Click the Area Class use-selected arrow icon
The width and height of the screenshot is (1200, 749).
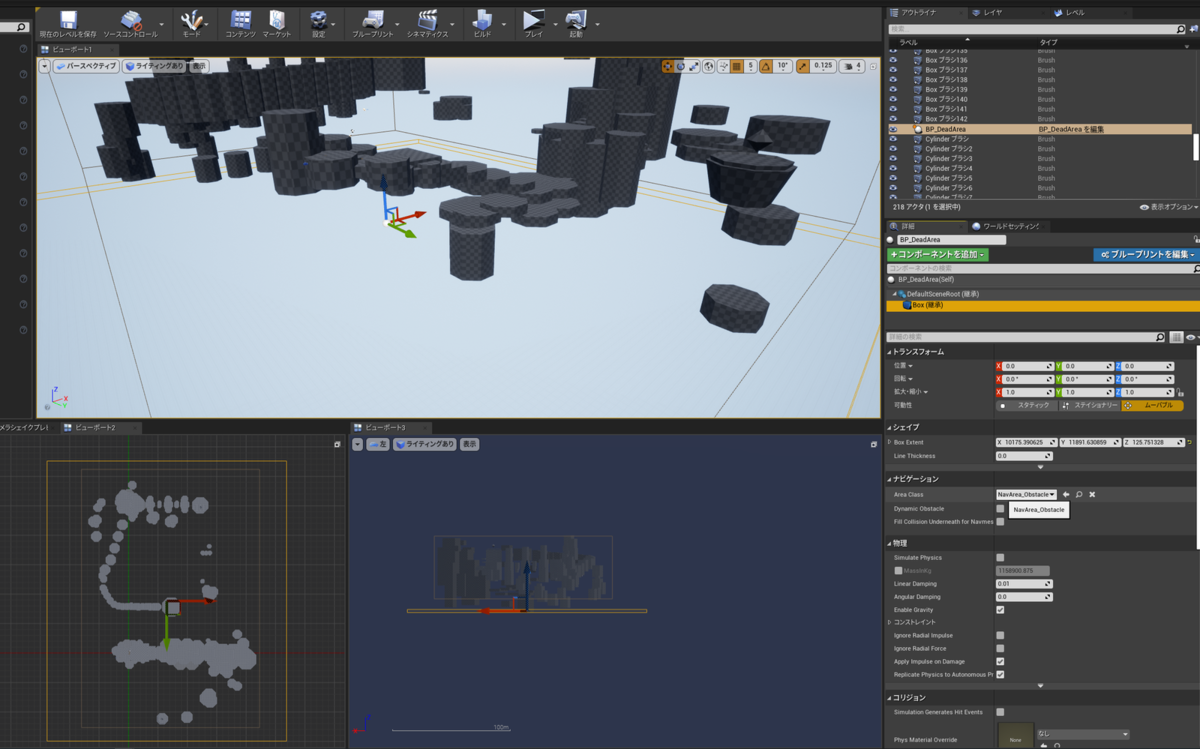tap(1066, 494)
